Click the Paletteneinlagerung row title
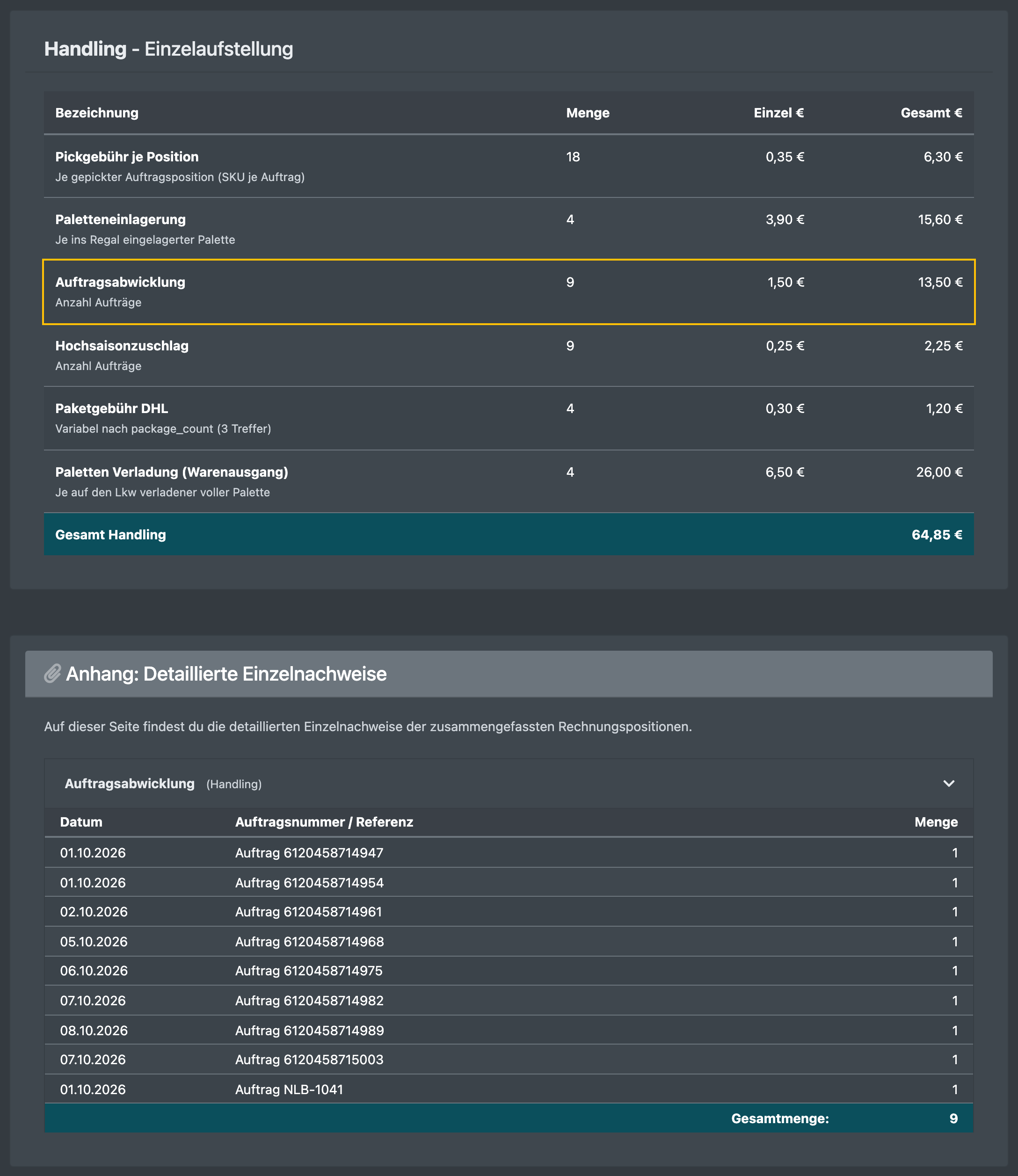The image size is (1018, 1176). (x=120, y=219)
